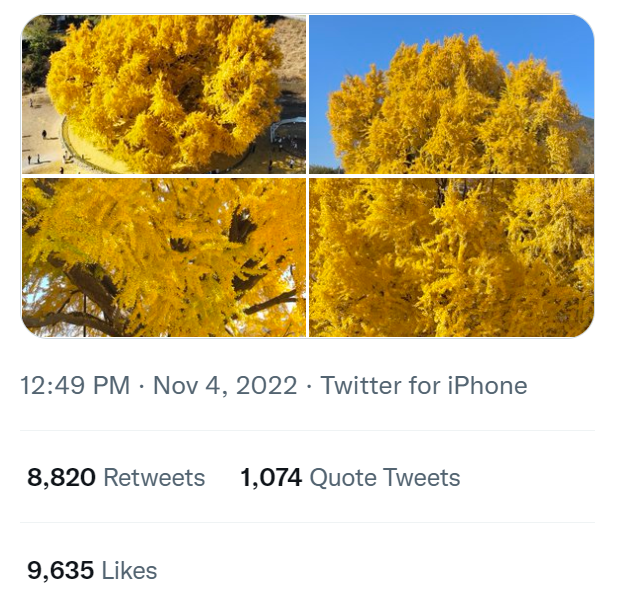Screen dimensions: 619x600
Task: Open the bottom-right dense yellow leaves photo
Action: [x=451, y=257]
